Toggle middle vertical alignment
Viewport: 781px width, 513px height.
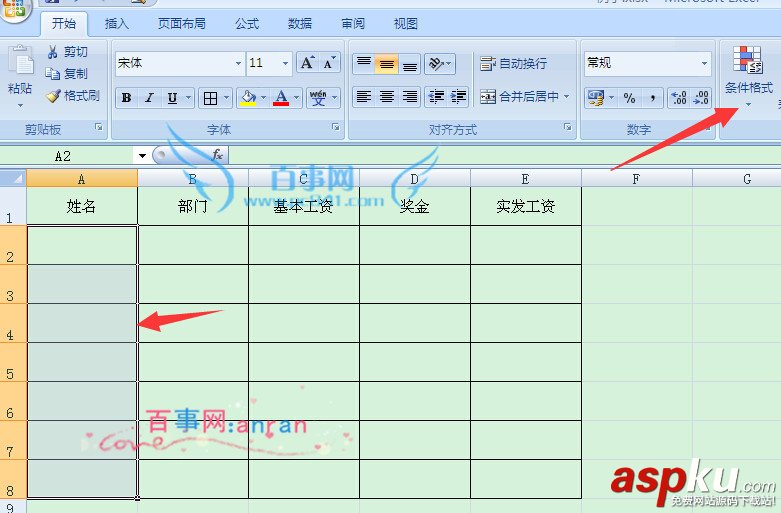387,63
